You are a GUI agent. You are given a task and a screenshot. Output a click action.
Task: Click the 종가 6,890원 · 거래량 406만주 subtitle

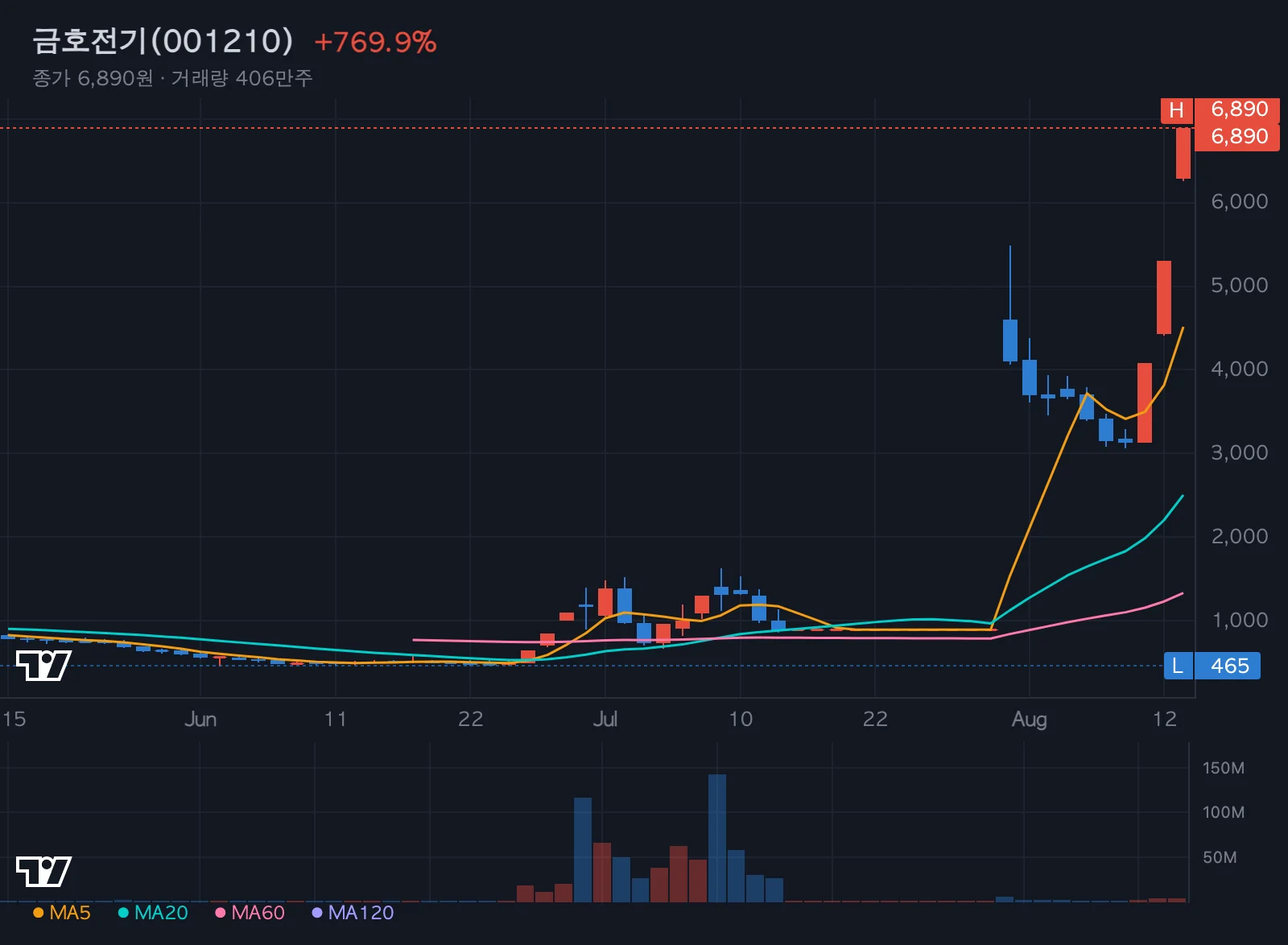tap(172, 78)
